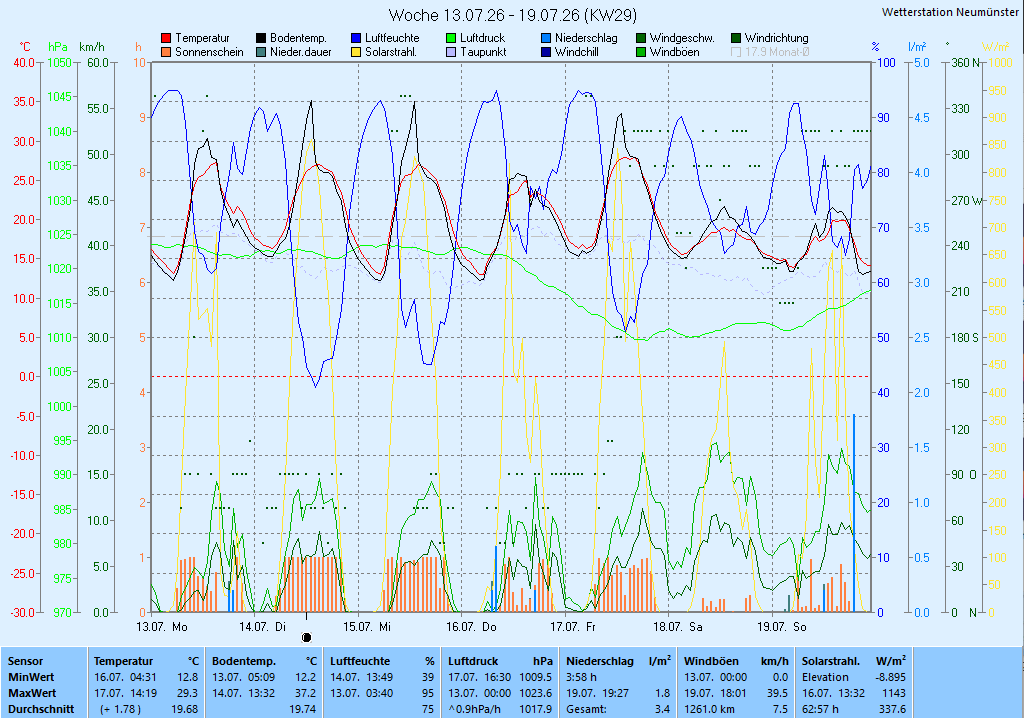Click the Gesamt: precipitation total label

point(586,710)
